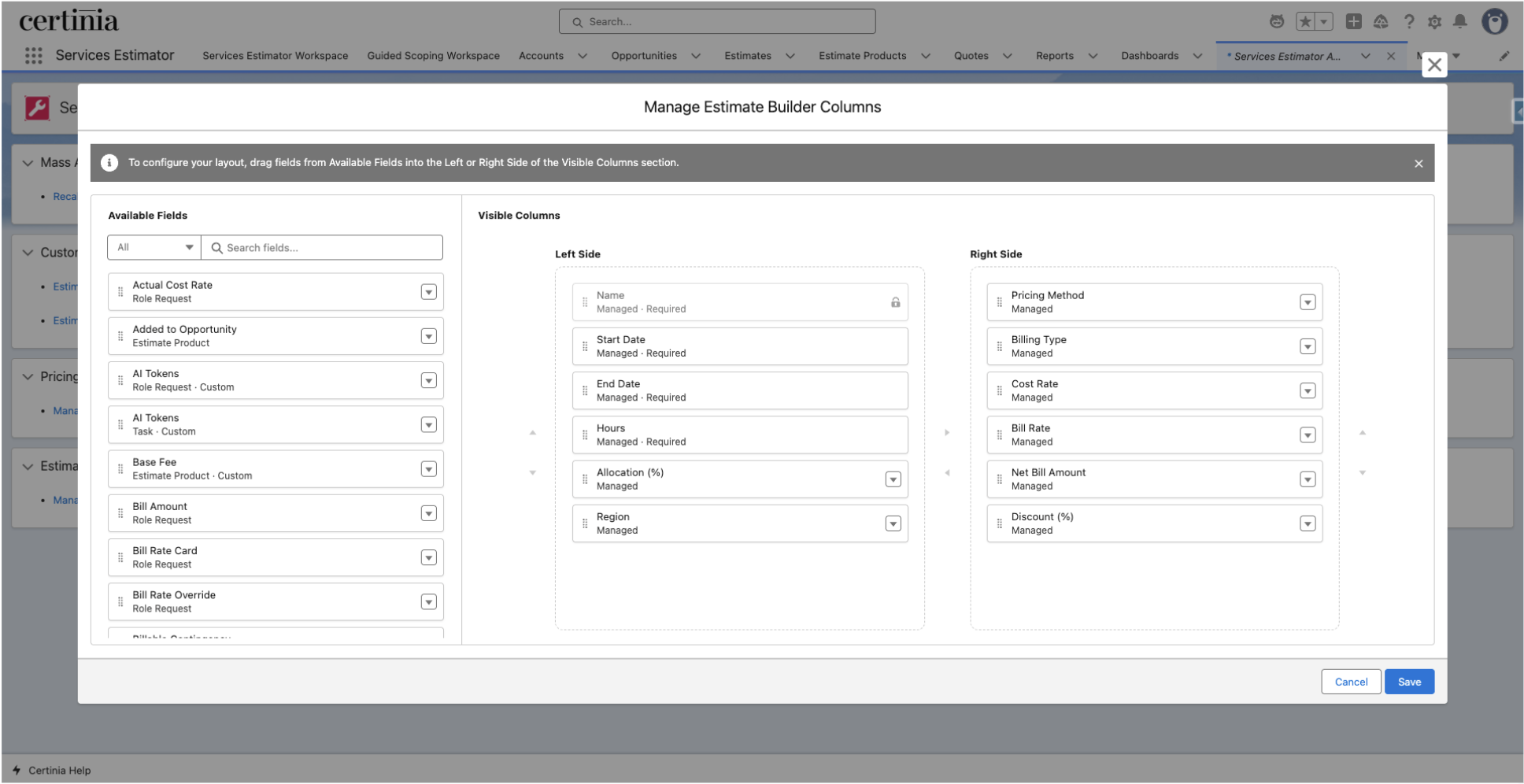1524x784 pixels.
Task: Click the drag handle of Start Date
Action: click(585, 346)
